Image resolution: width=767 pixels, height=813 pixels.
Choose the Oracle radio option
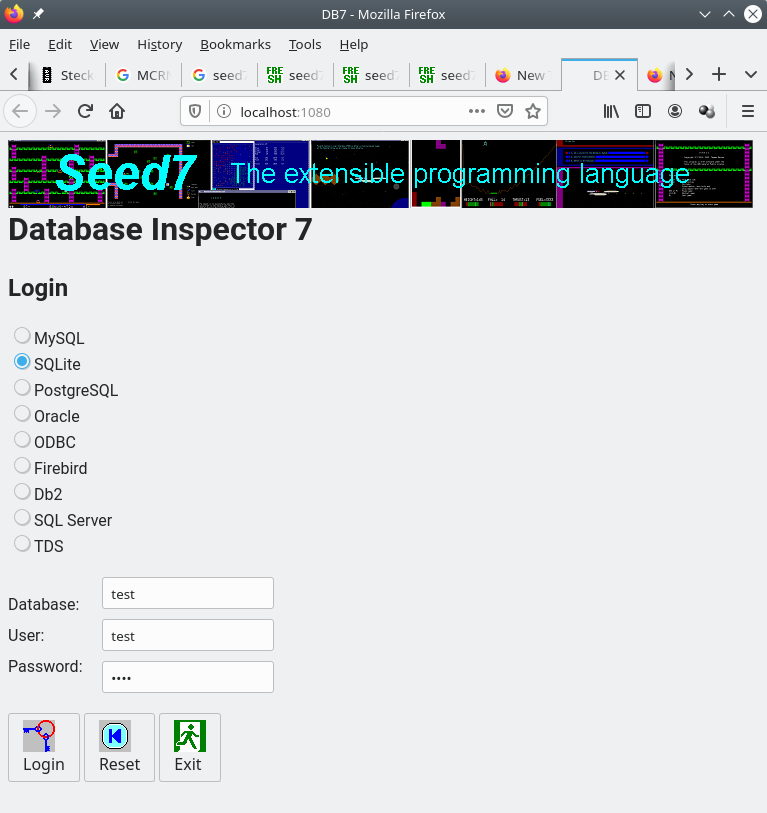click(22, 413)
